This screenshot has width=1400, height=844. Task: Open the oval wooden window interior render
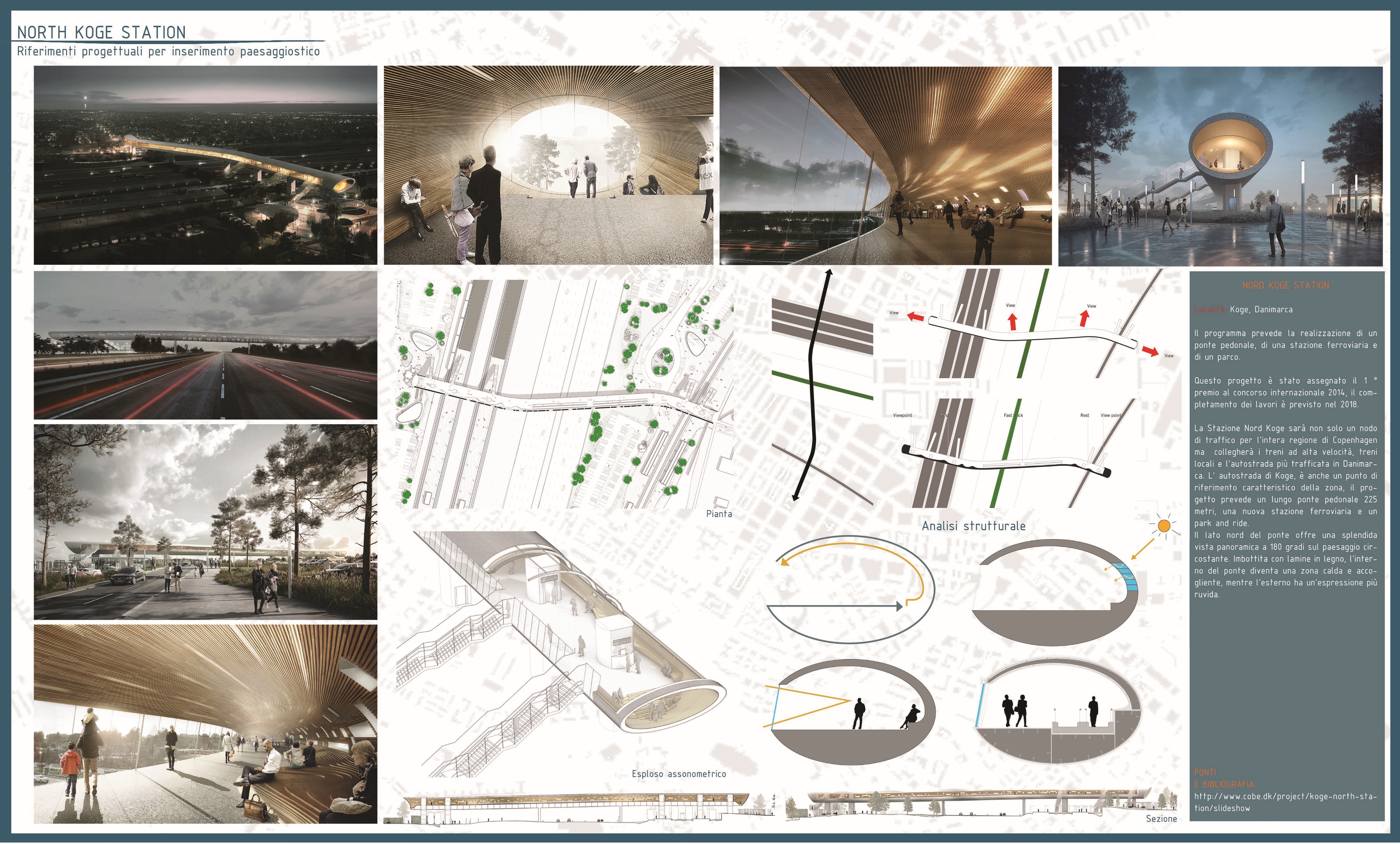tap(548, 165)
